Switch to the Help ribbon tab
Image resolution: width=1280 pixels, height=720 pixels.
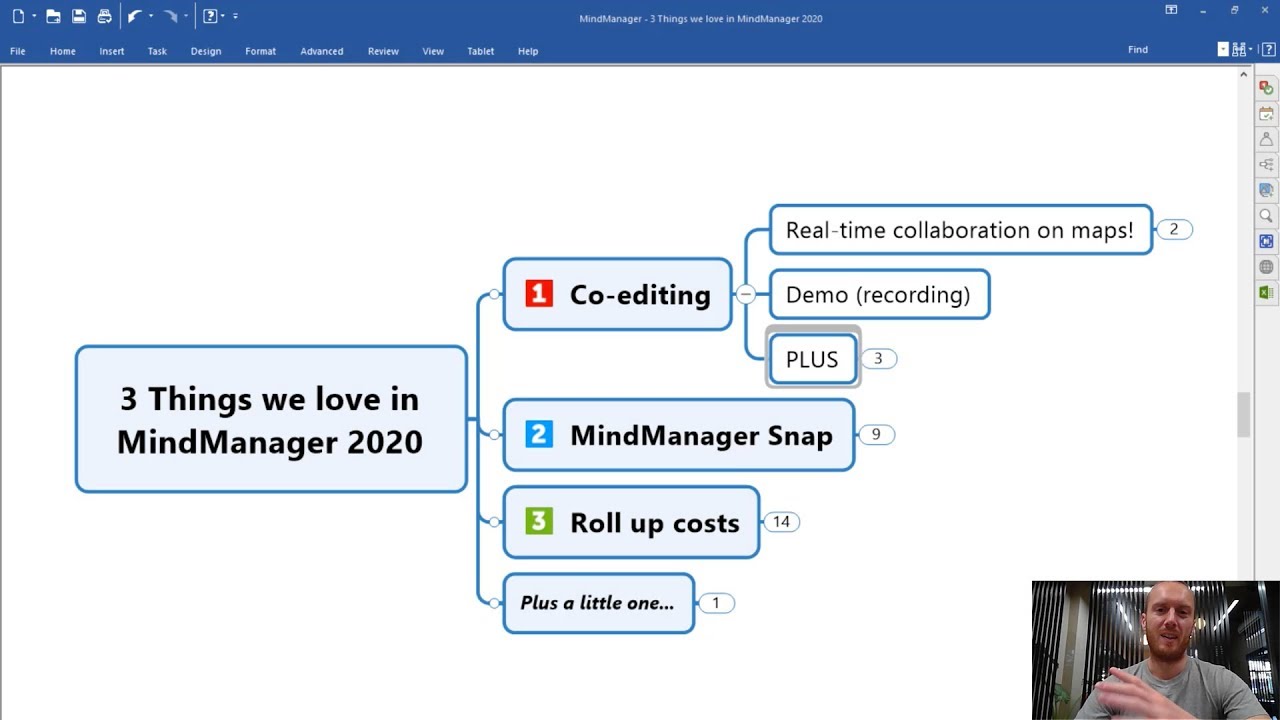(x=528, y=51)
